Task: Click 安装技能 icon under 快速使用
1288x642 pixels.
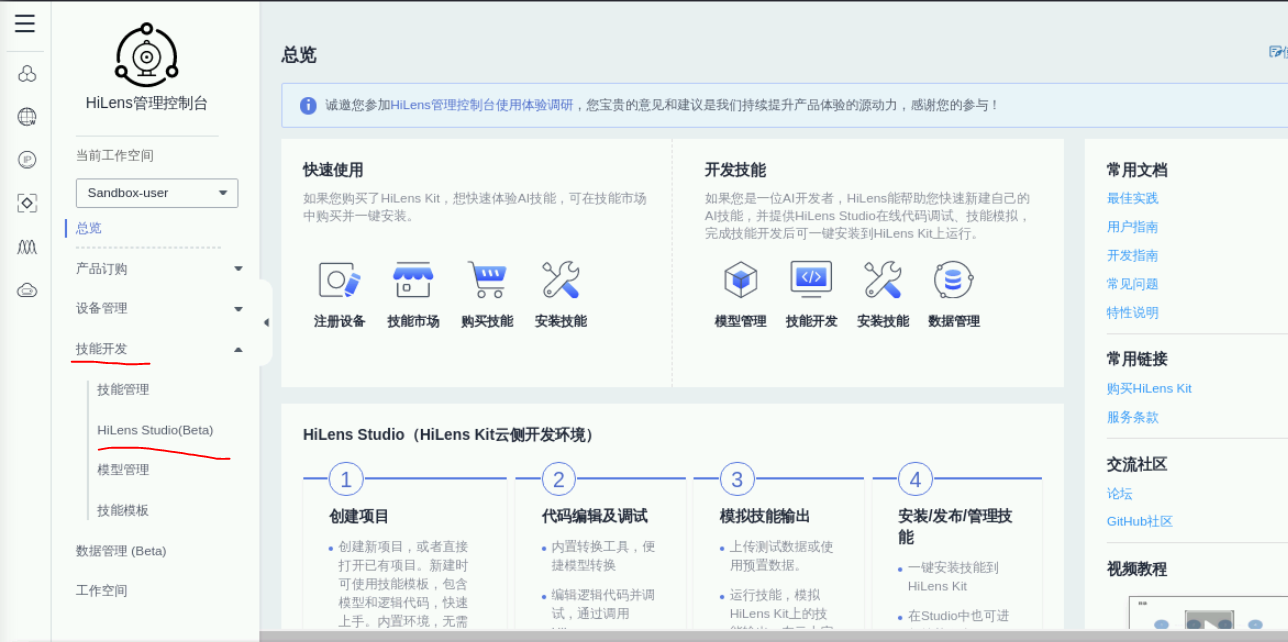Action: [560, 280]
